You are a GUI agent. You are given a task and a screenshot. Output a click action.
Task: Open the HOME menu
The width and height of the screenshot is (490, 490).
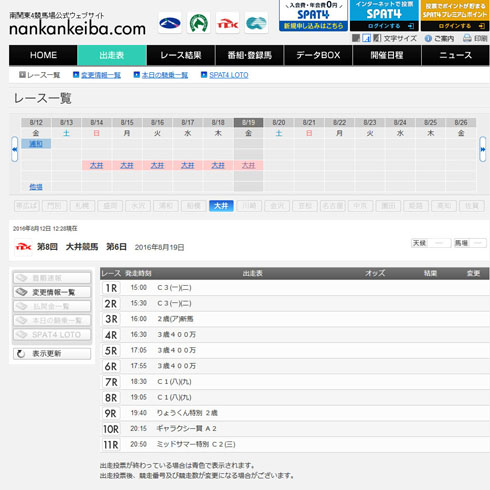tap(43, 55)
